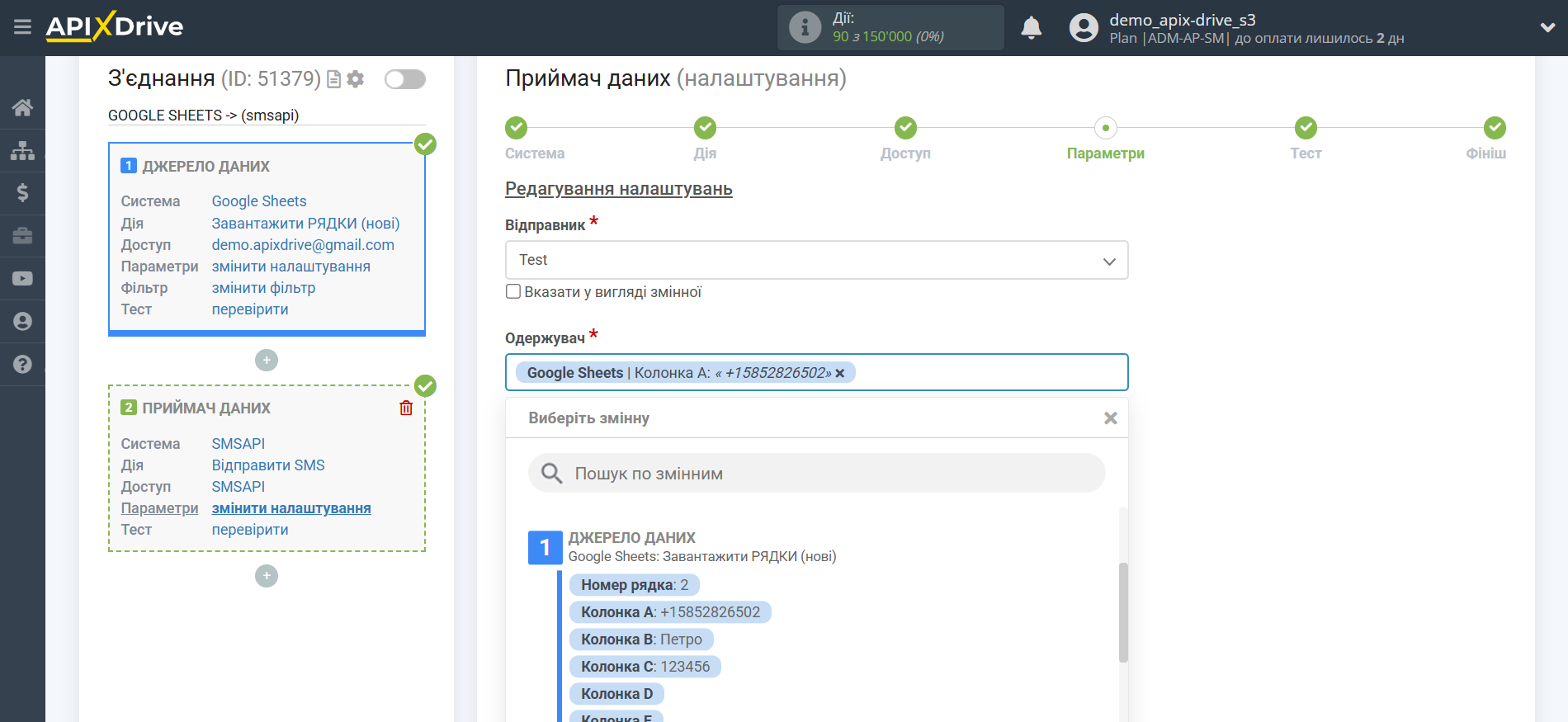Open the billing dollar sidebar icon
This screenshot has height=722, width=1568.
22,193
